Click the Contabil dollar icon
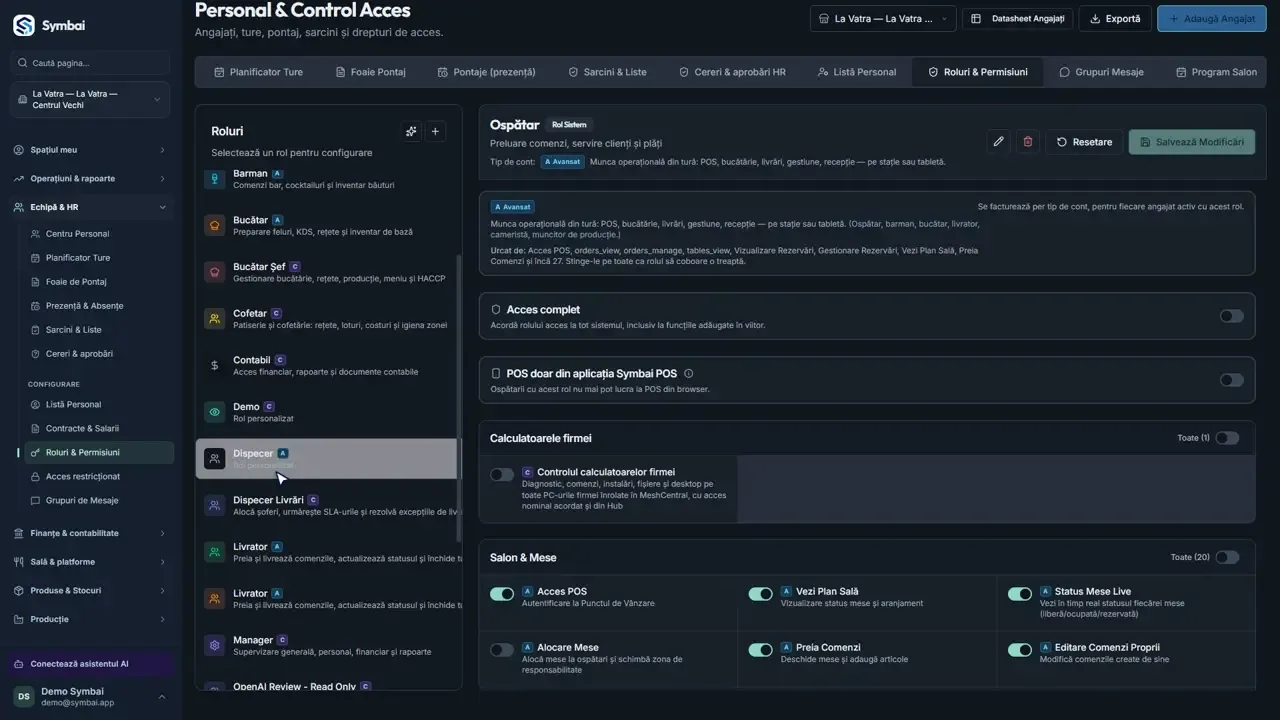Viewport: 1280px width, 720px height. tap(214, 366)
